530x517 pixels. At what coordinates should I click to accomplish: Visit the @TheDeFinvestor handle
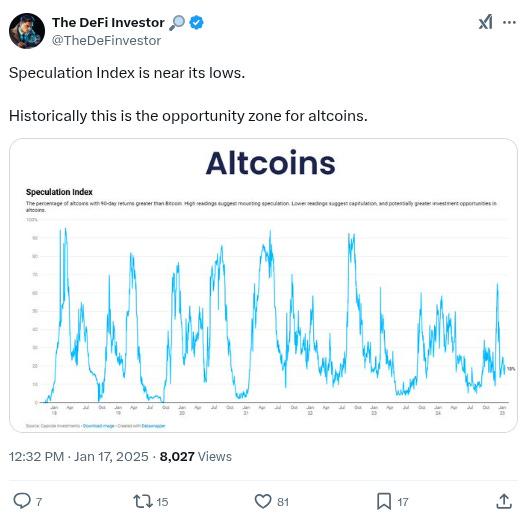pos(106,41)
